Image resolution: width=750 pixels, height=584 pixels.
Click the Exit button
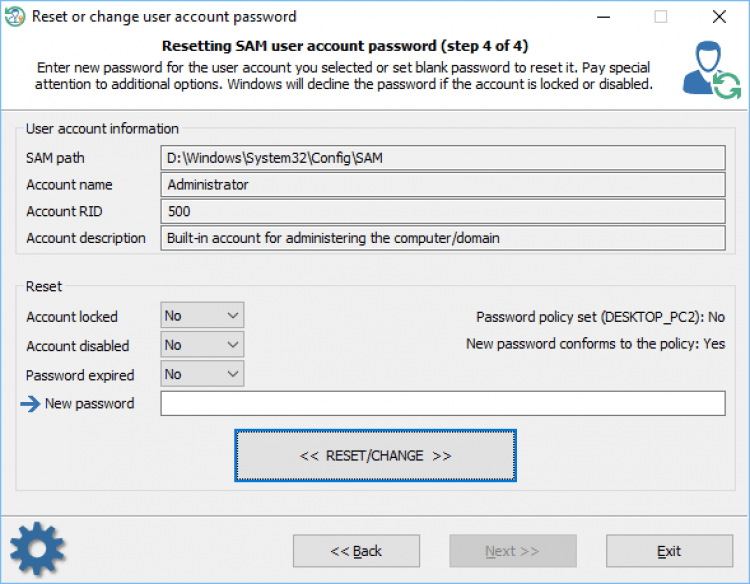click(x=669, y=551)
